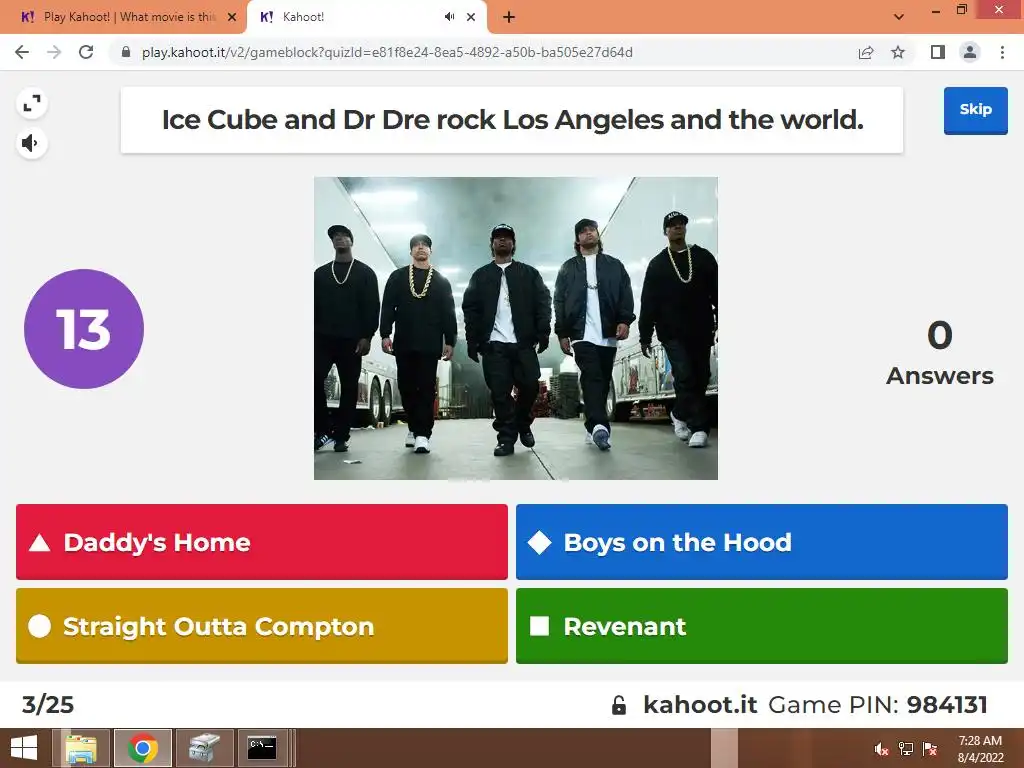
Task: Click the purple countdown timer circle
Action: click(x=84, y=329)
